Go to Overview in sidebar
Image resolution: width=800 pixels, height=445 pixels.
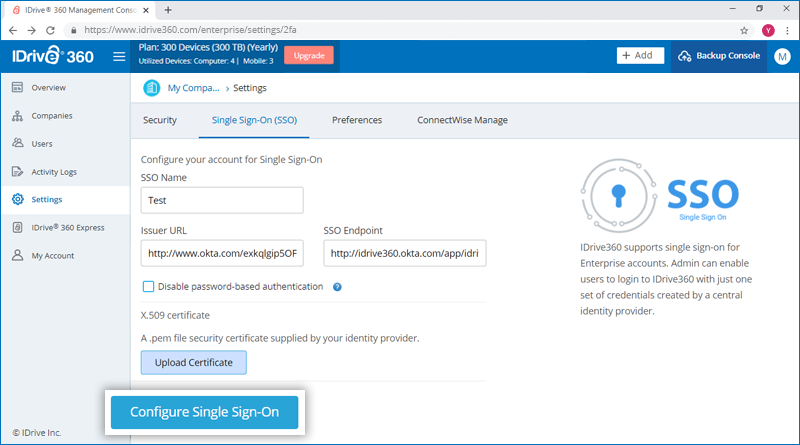(x=65, y=88)
